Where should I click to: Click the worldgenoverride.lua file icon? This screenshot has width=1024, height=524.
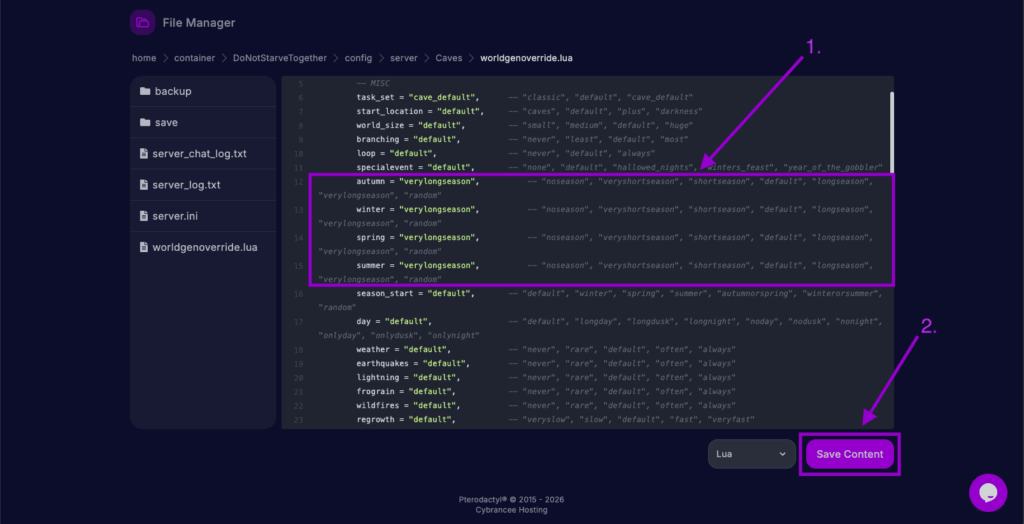point(144,247)
